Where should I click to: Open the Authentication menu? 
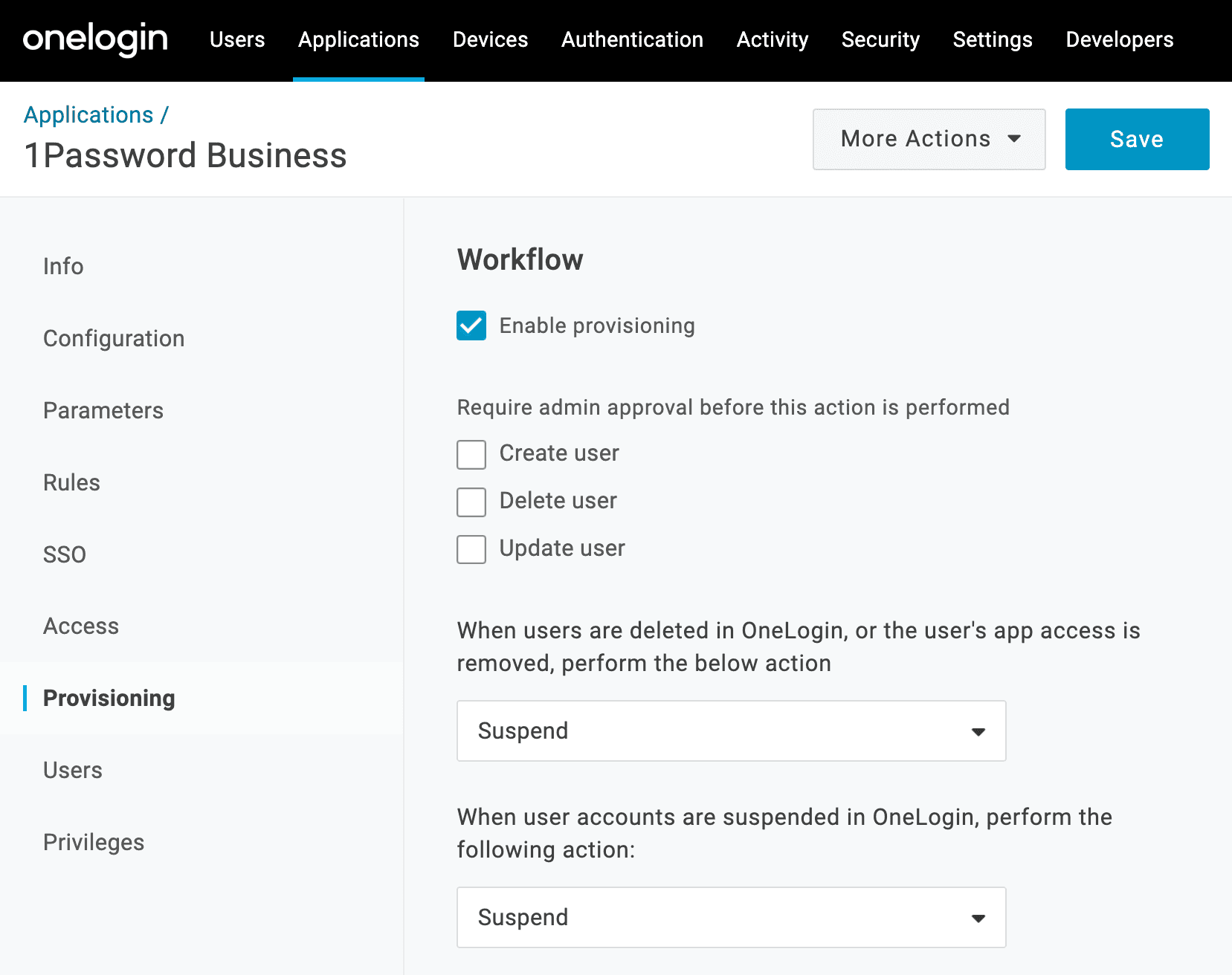tap(632, 39)
